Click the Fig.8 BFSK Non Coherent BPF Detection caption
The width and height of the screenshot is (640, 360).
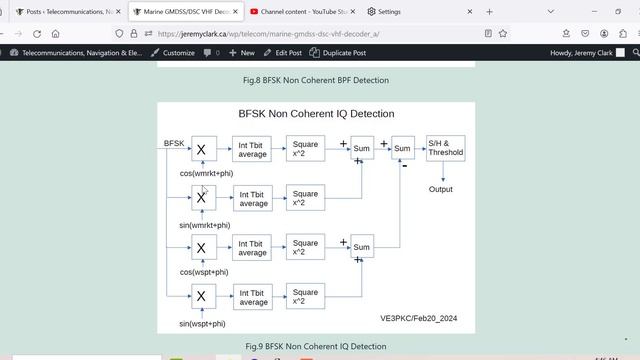[x=316, y=80]
